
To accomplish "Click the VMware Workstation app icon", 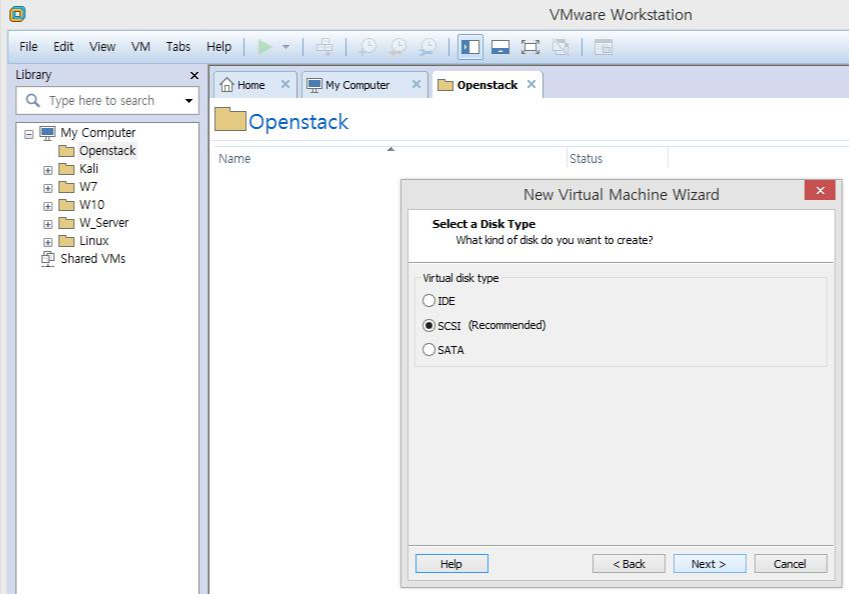I will tap(17, 14).
